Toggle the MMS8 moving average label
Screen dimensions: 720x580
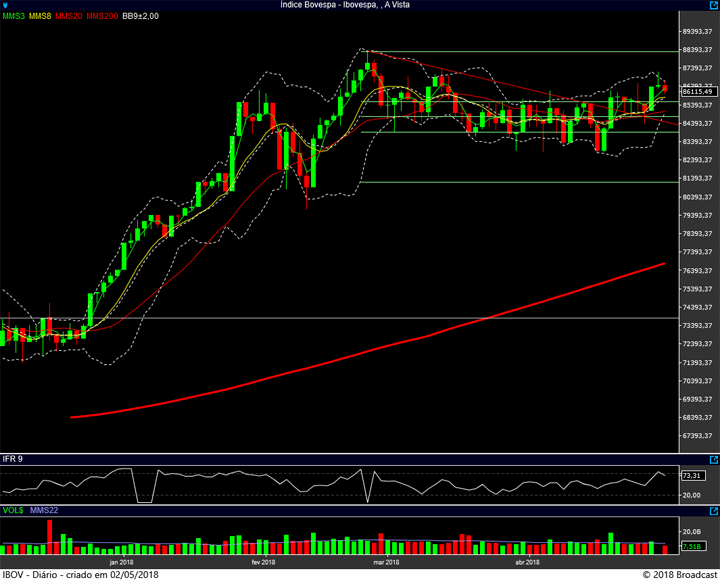[41, 17]
